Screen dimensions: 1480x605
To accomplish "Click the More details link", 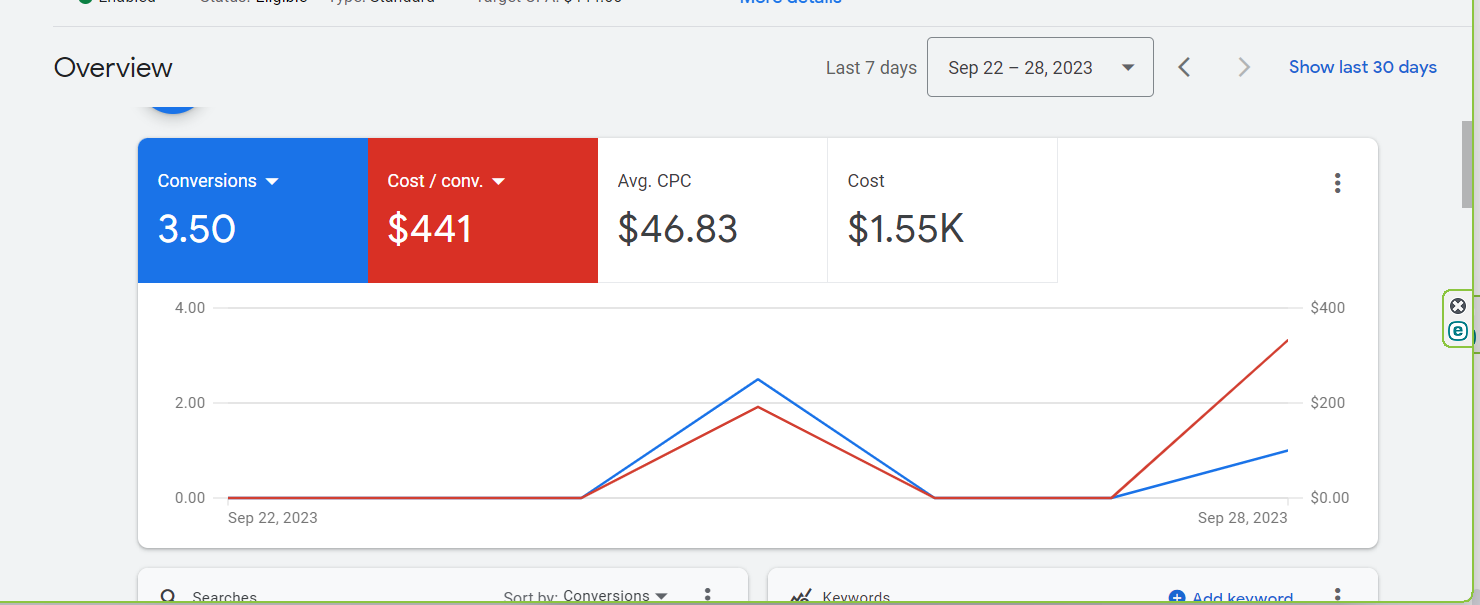I will [x=790, y=3].
